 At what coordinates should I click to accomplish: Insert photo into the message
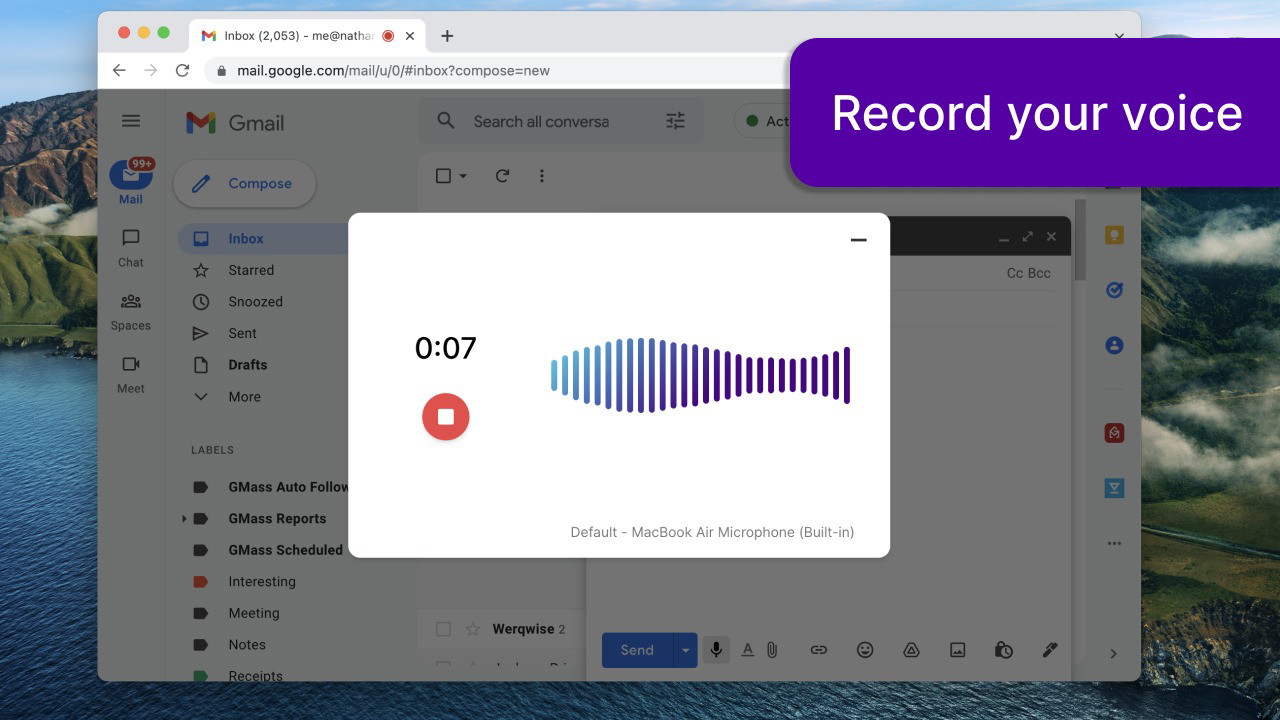click(957, 650)
